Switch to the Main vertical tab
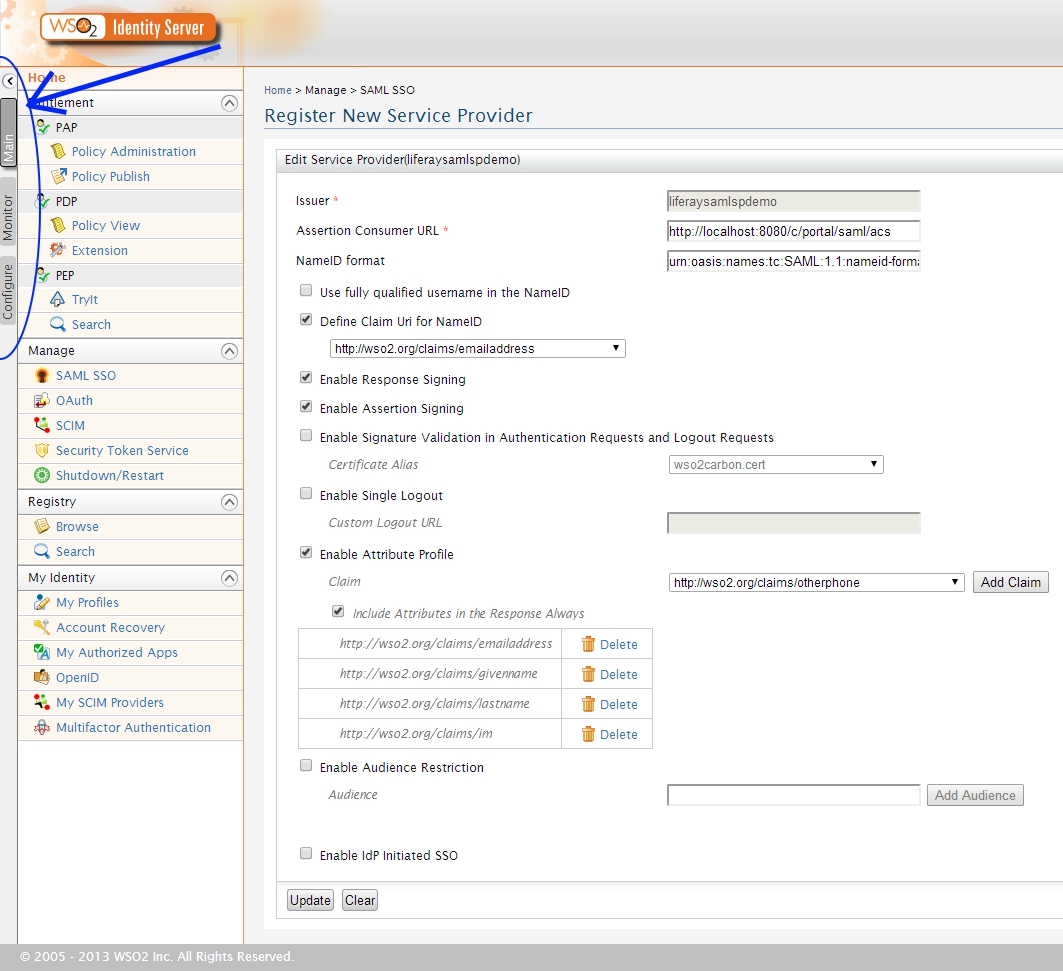Viewport: 1063px width, 971px height. tap(8, 133)
